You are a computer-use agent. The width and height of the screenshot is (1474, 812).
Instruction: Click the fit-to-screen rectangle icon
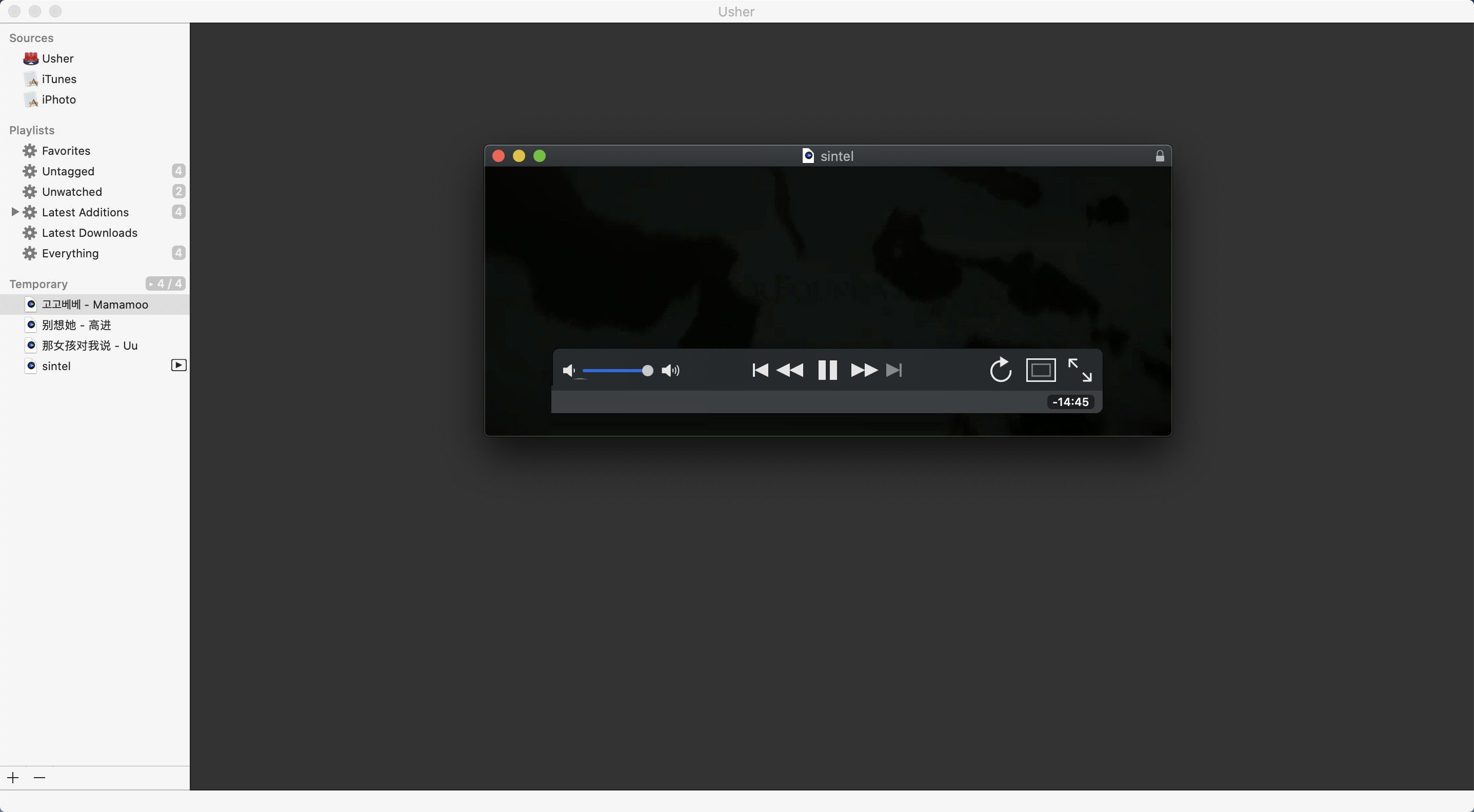pos(1041,370)
